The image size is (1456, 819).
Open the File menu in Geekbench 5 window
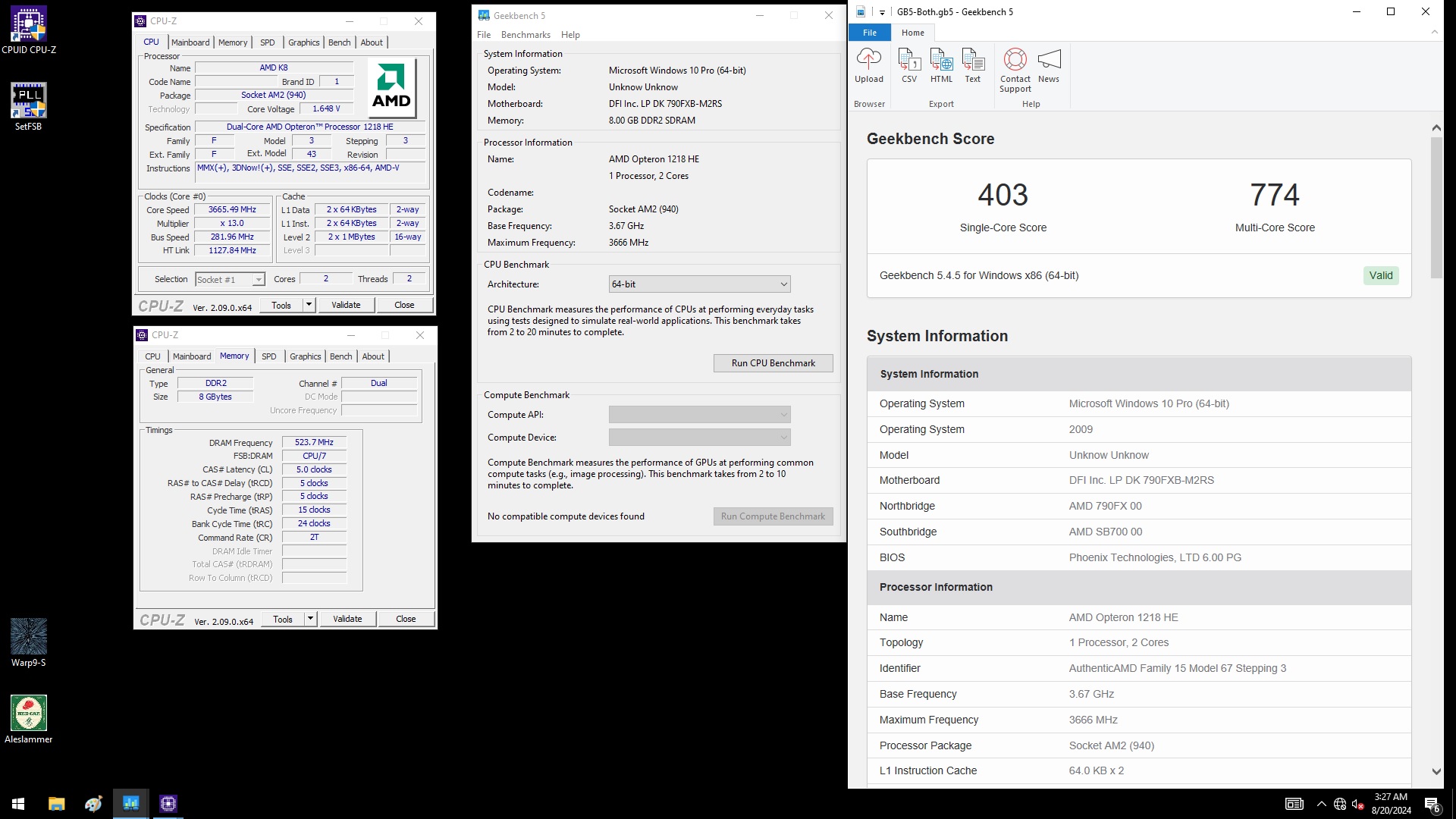coord(484,35)
